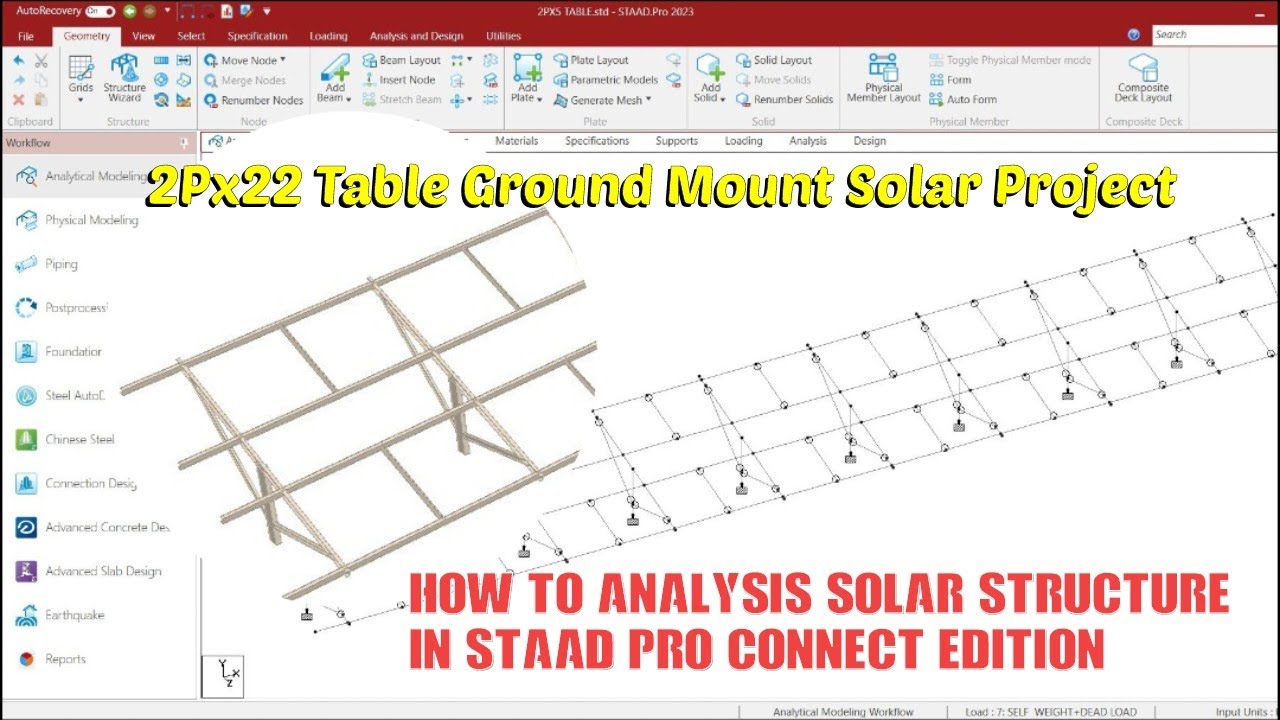
Task: Click the Materials page tab
Action: click(517, 141)
